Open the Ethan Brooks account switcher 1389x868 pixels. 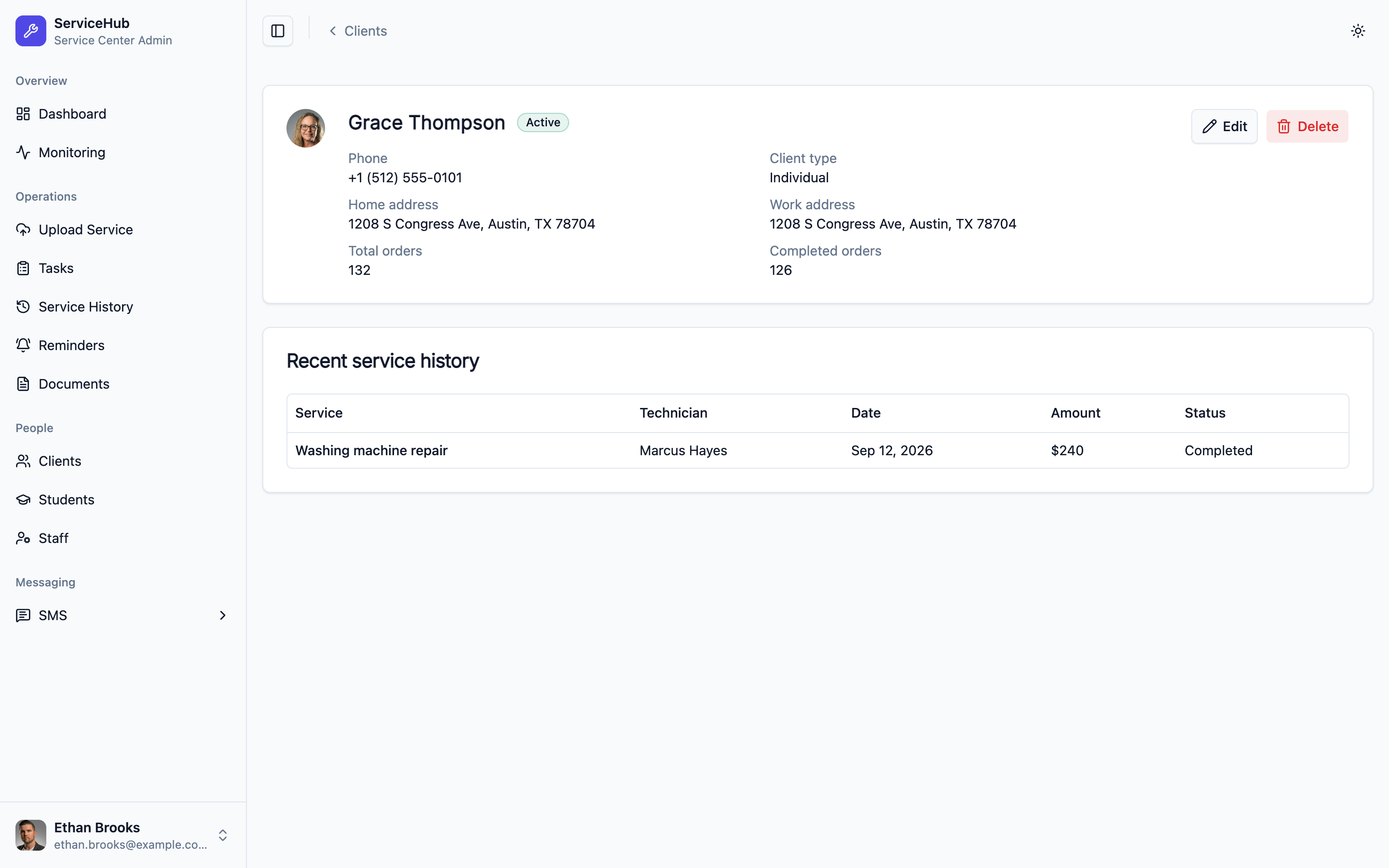point(123,835)
